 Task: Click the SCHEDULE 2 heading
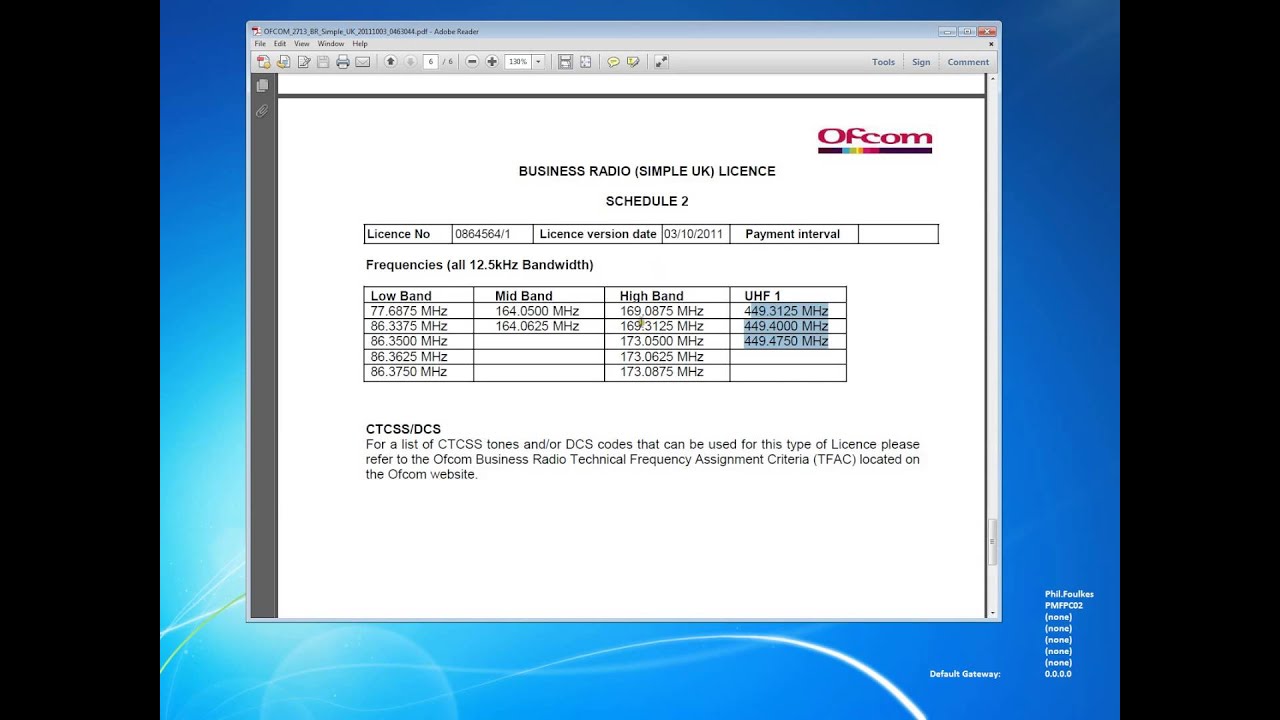pyautogui.click(x=647, y=201)
